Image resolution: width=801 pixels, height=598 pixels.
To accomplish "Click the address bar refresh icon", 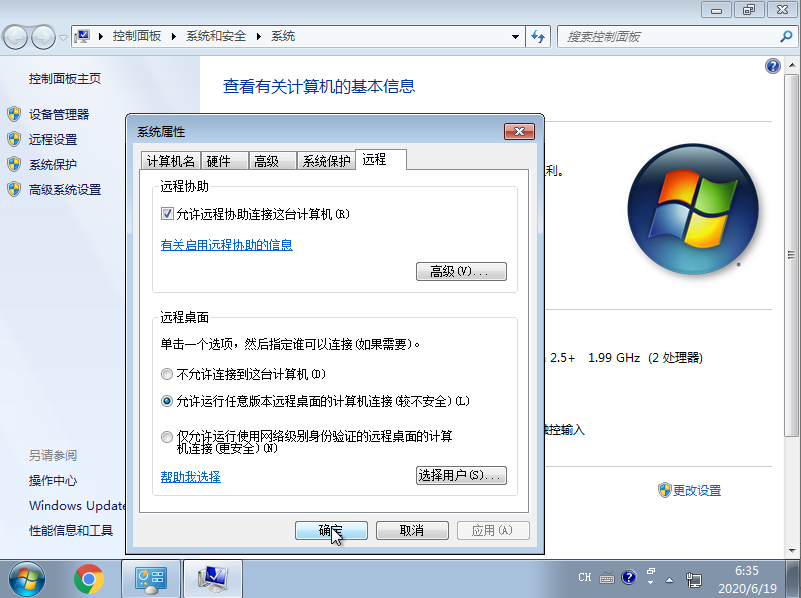I will click(538, 35).
